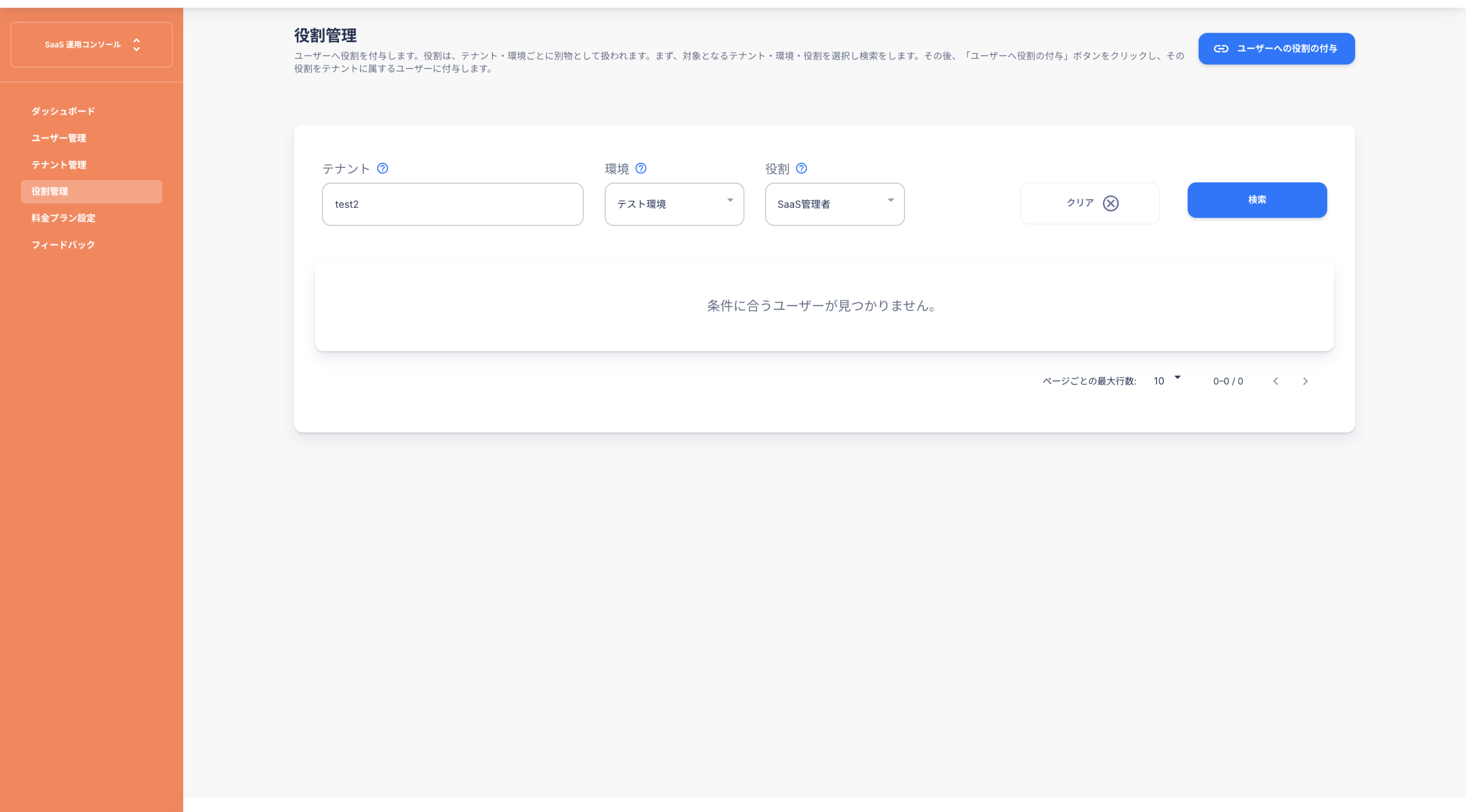Click the ページごとの最大行数 label
The height and width of the screenshot is (812, 1466).
point(1089,381)
